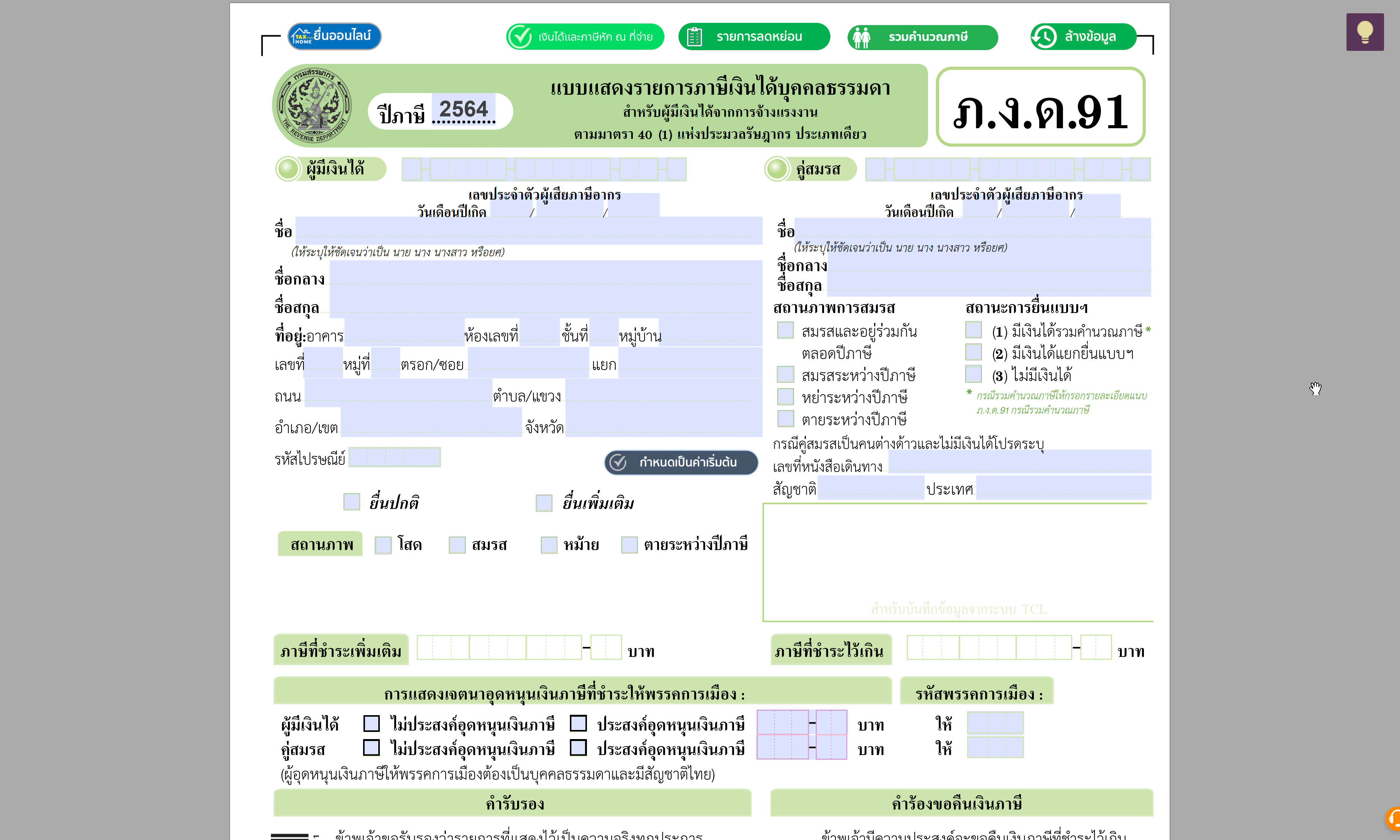The height and width of the screenshot is (840, 1400).
Task: Click the คู่สมรส green circle indicator
Action: [x=777, y=169]
